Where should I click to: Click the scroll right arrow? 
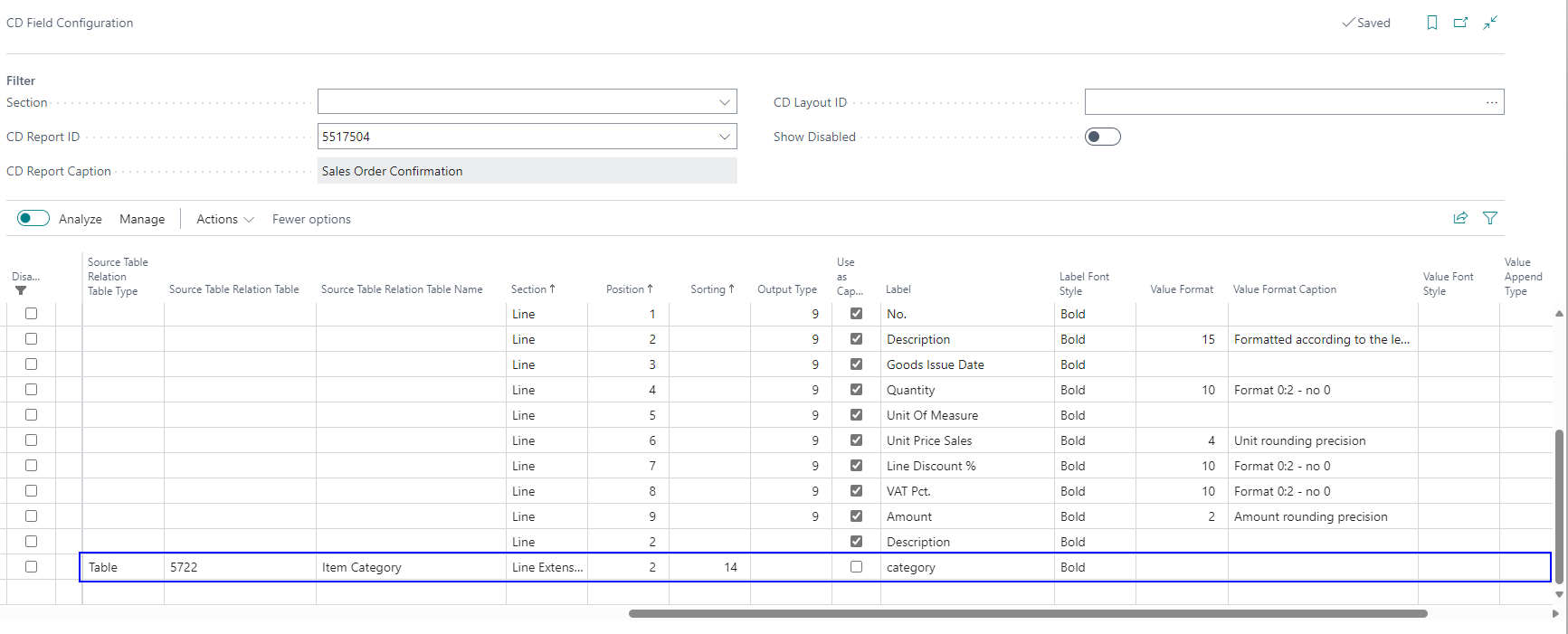[x=1555, y=613]
